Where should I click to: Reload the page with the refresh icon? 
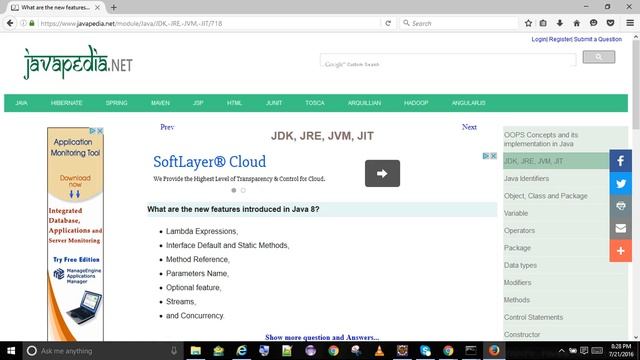[388, 23]
